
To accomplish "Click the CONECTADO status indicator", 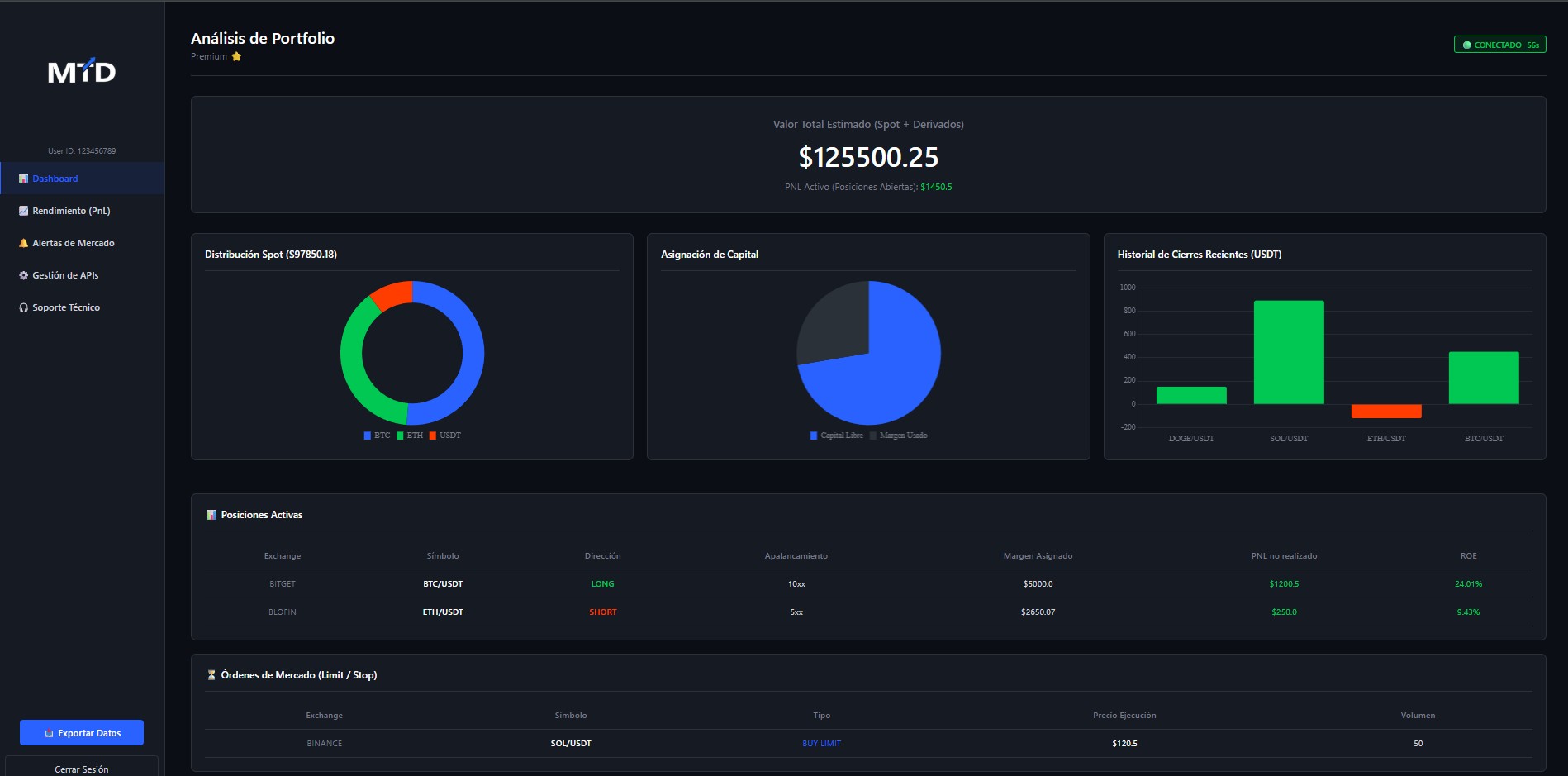I will click(x=1499, y=44).
